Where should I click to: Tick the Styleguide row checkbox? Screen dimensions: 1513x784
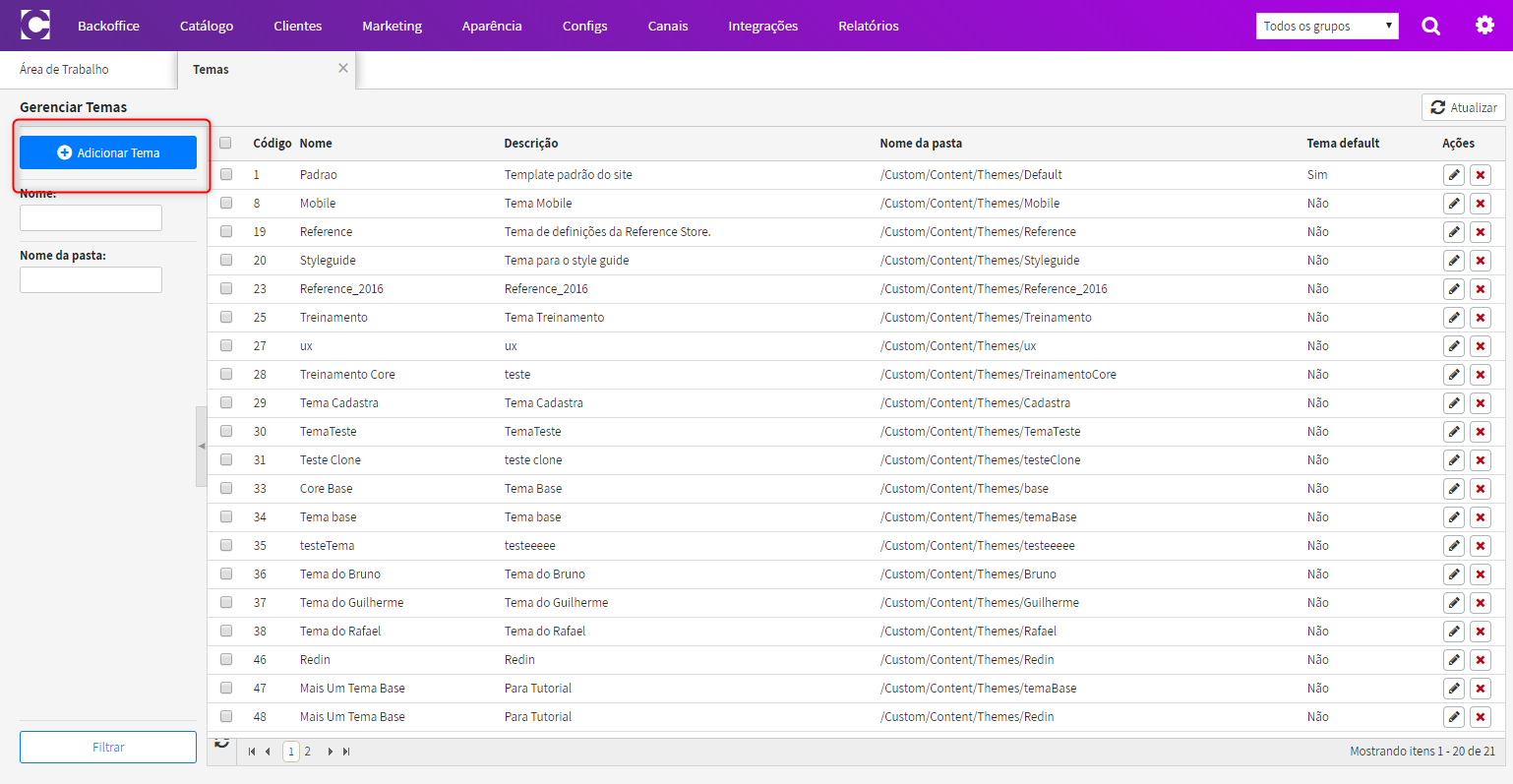[x=226, y=260]
